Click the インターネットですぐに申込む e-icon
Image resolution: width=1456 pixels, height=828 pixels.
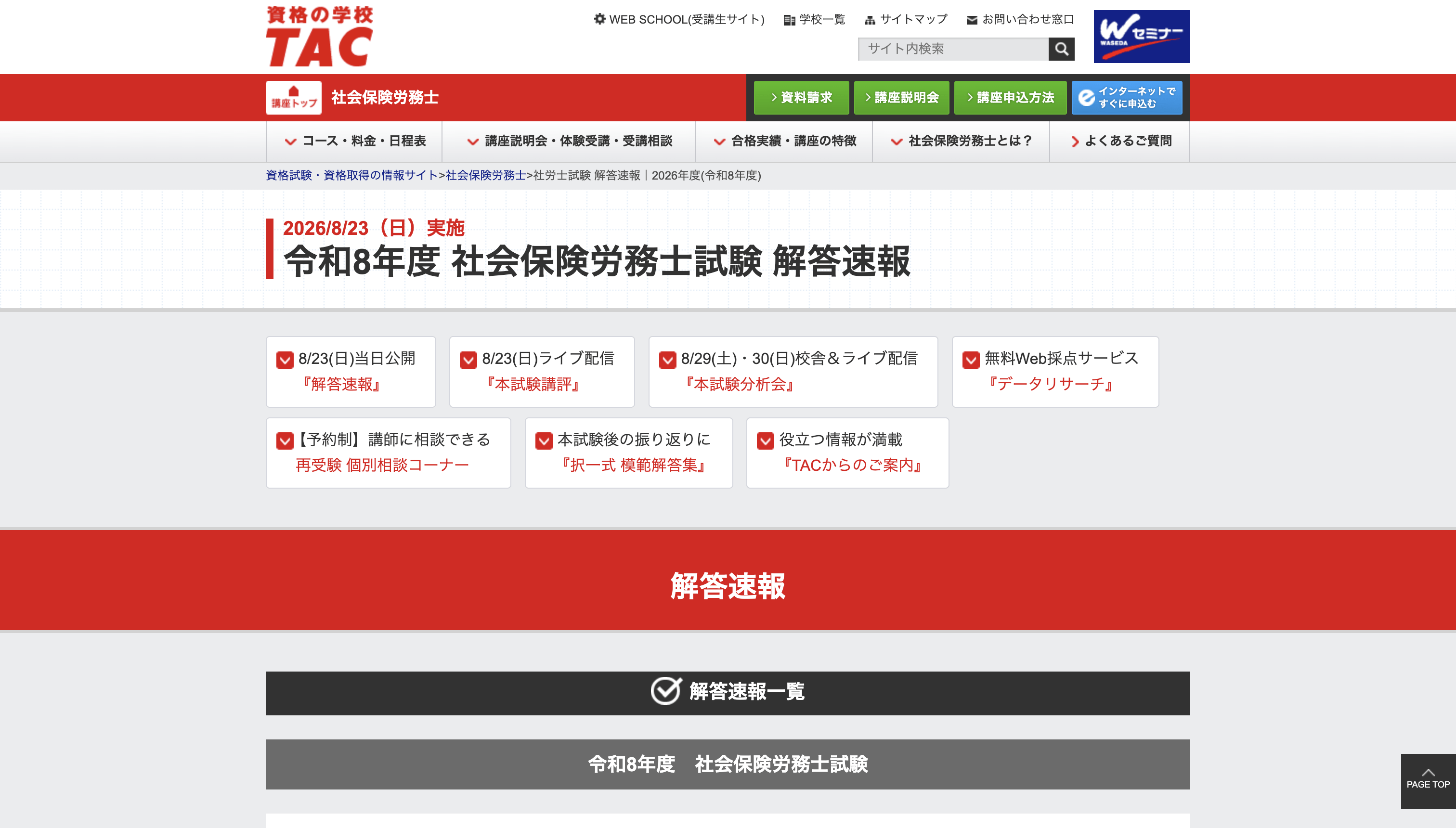coord(1086,97)
